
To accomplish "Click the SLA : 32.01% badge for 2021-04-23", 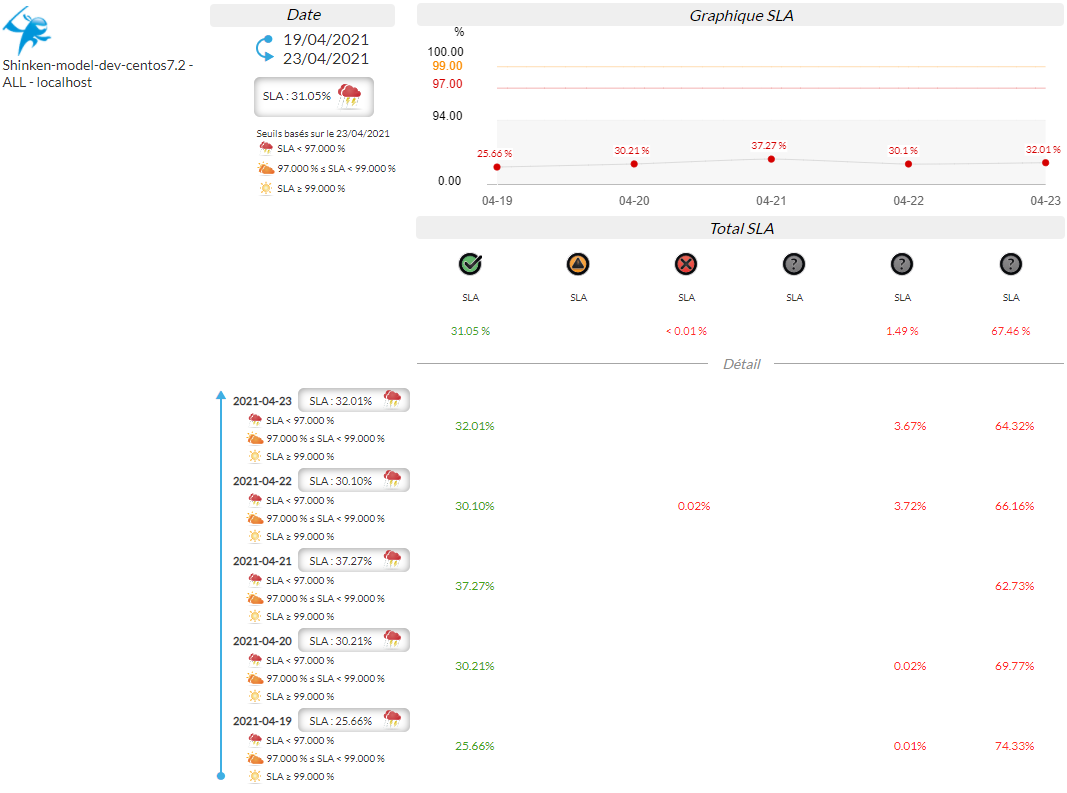I will click(353, 400).
